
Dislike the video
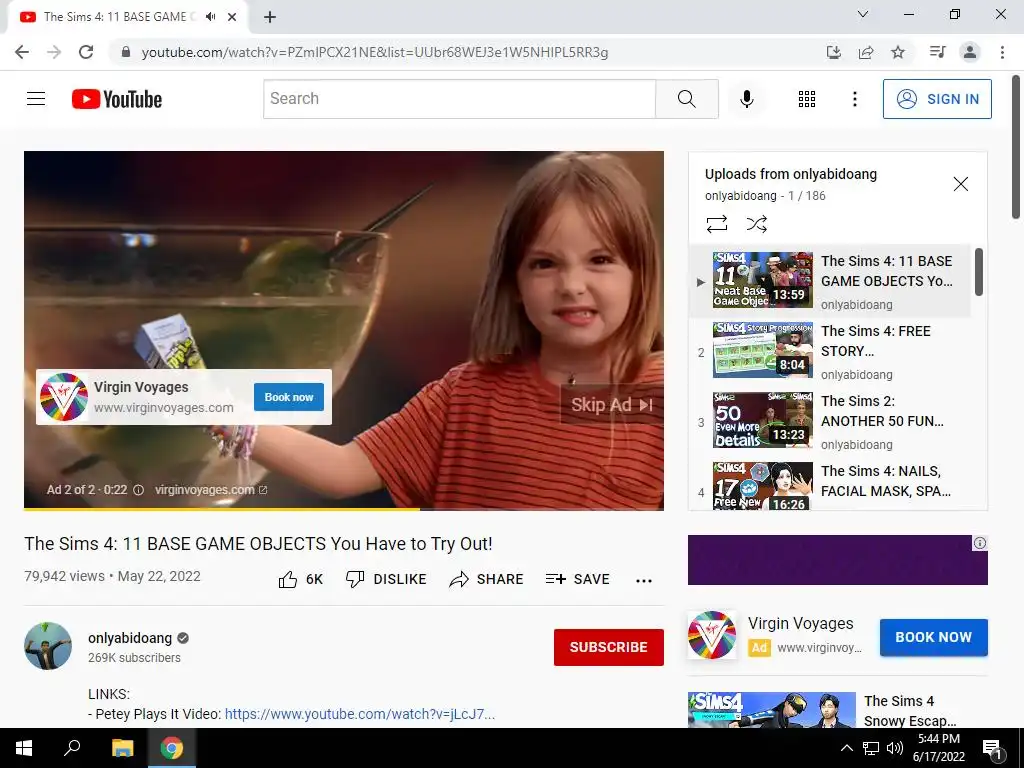click(386, 579)
